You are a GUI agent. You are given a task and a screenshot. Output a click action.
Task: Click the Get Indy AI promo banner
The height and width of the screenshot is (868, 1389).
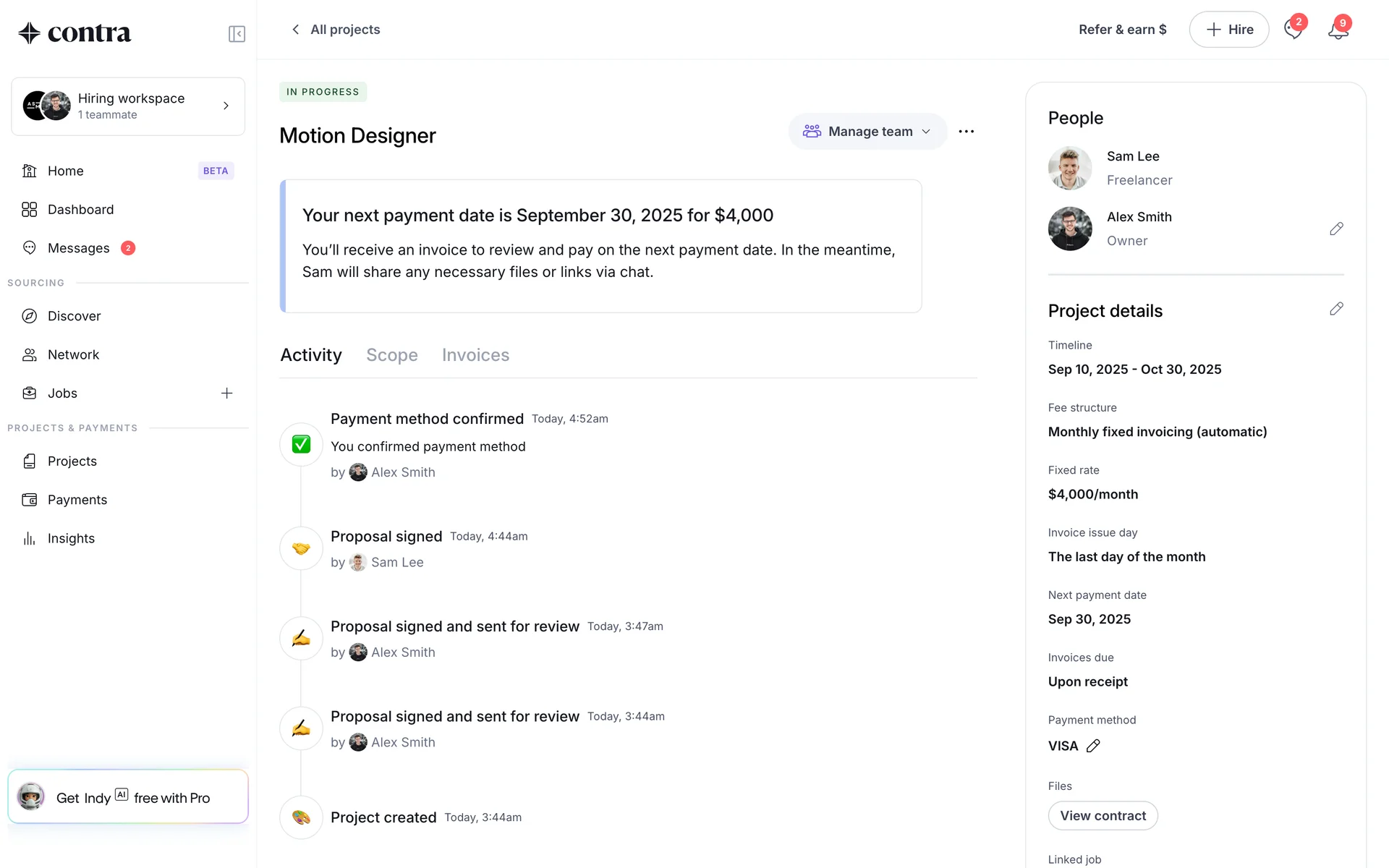click(128, 797)
